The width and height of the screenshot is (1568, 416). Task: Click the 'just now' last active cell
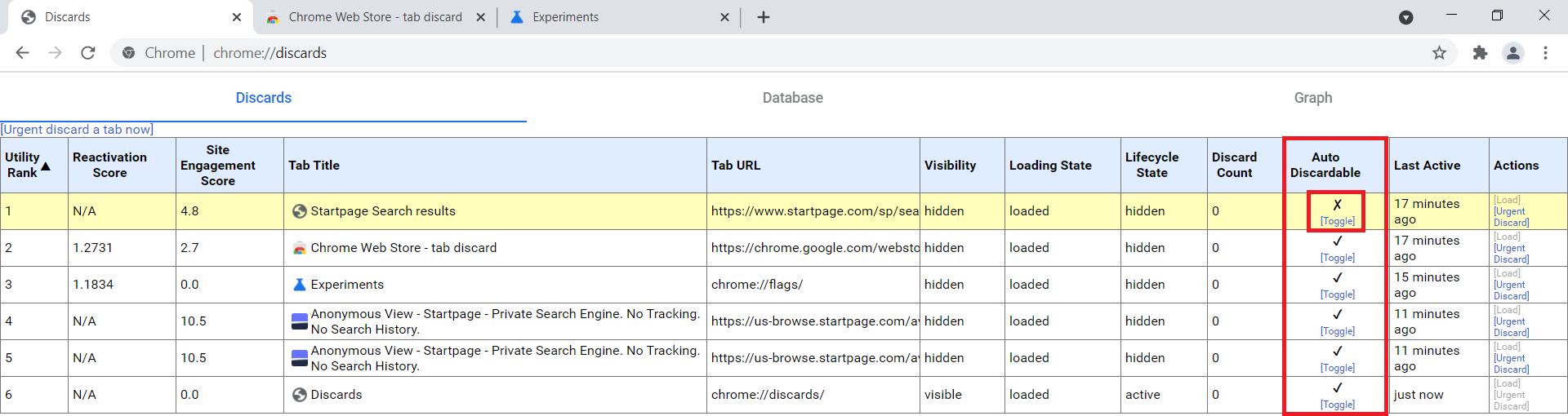tap(1439, 395)
